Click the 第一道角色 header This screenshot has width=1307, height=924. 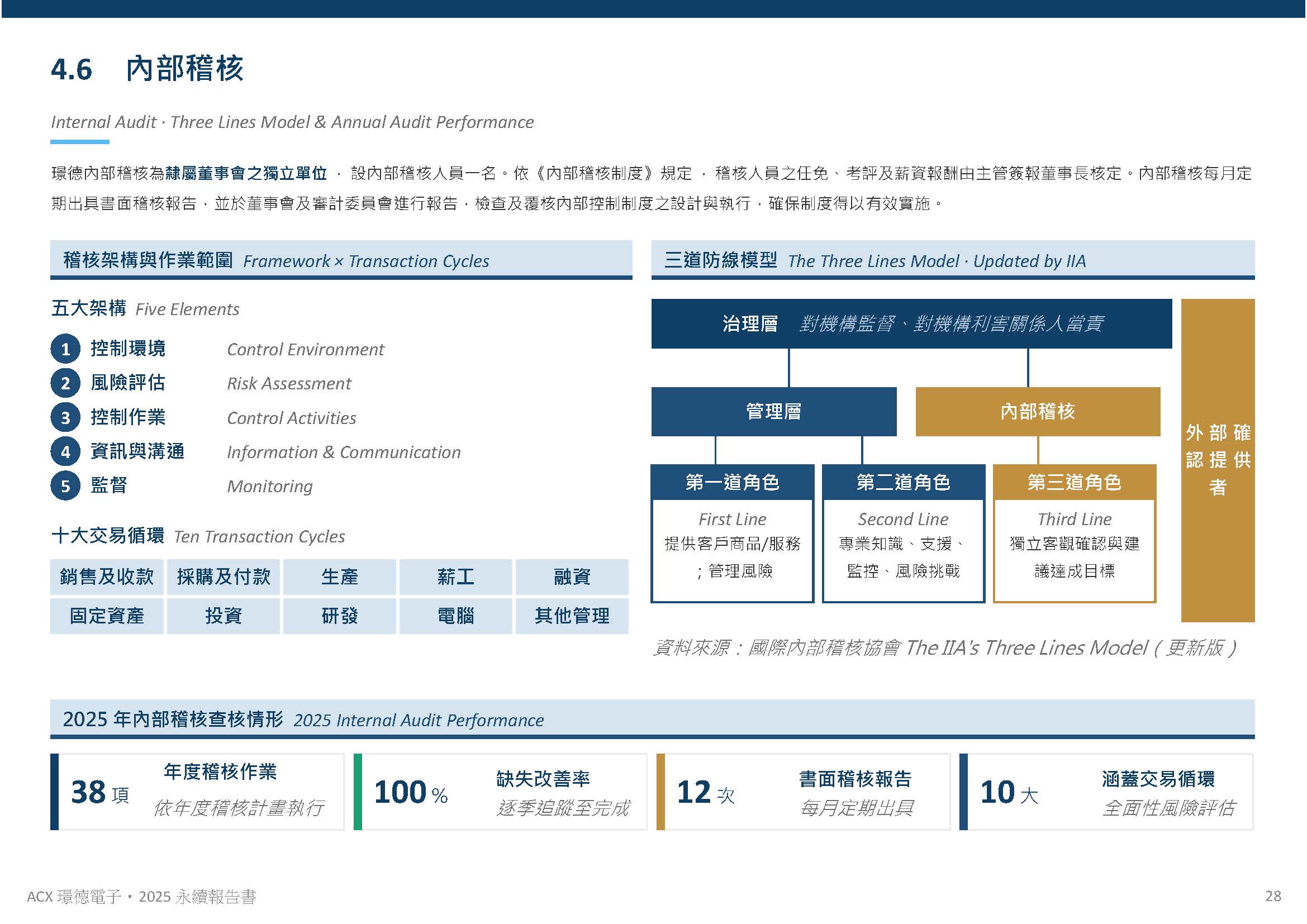(733, 483)
